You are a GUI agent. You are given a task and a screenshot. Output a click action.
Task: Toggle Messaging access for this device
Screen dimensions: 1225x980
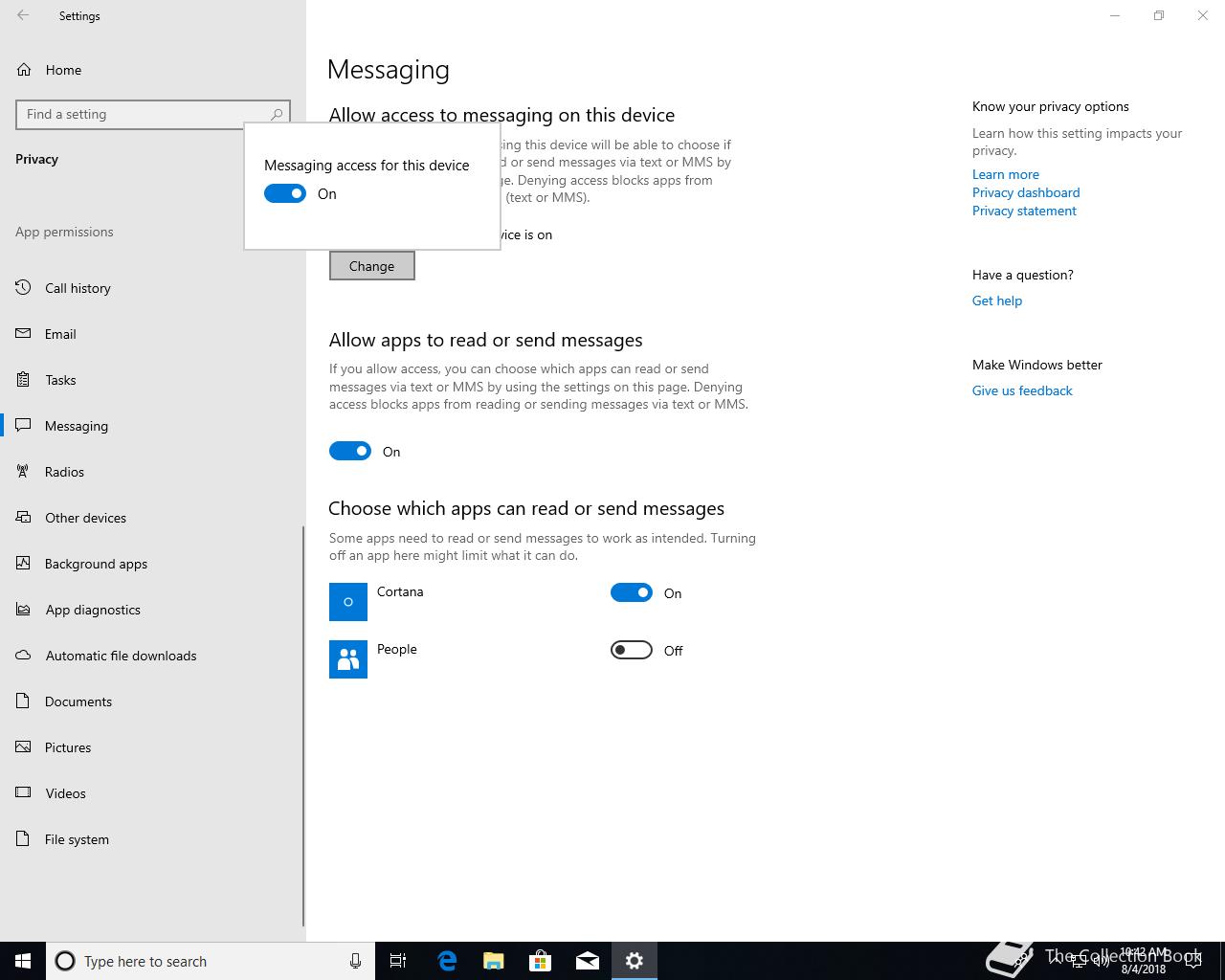tap(285, 193)
